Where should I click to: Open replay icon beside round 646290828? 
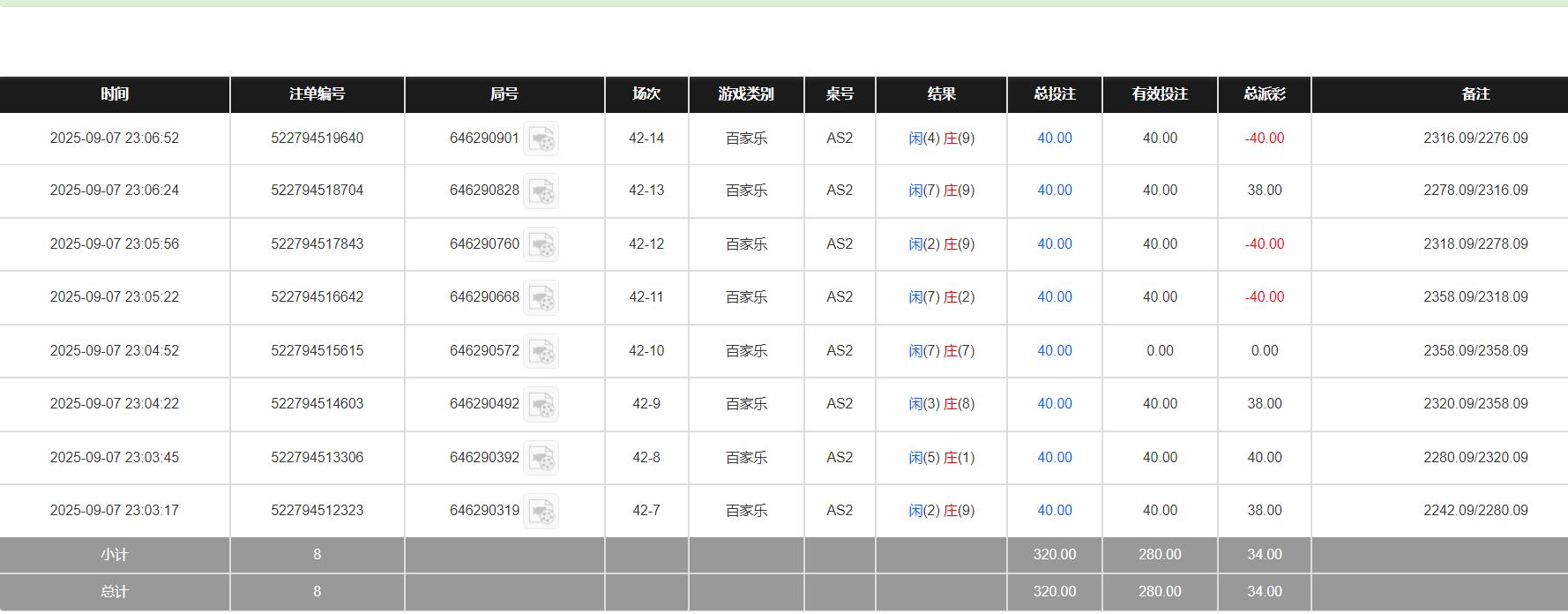point(541,191)
